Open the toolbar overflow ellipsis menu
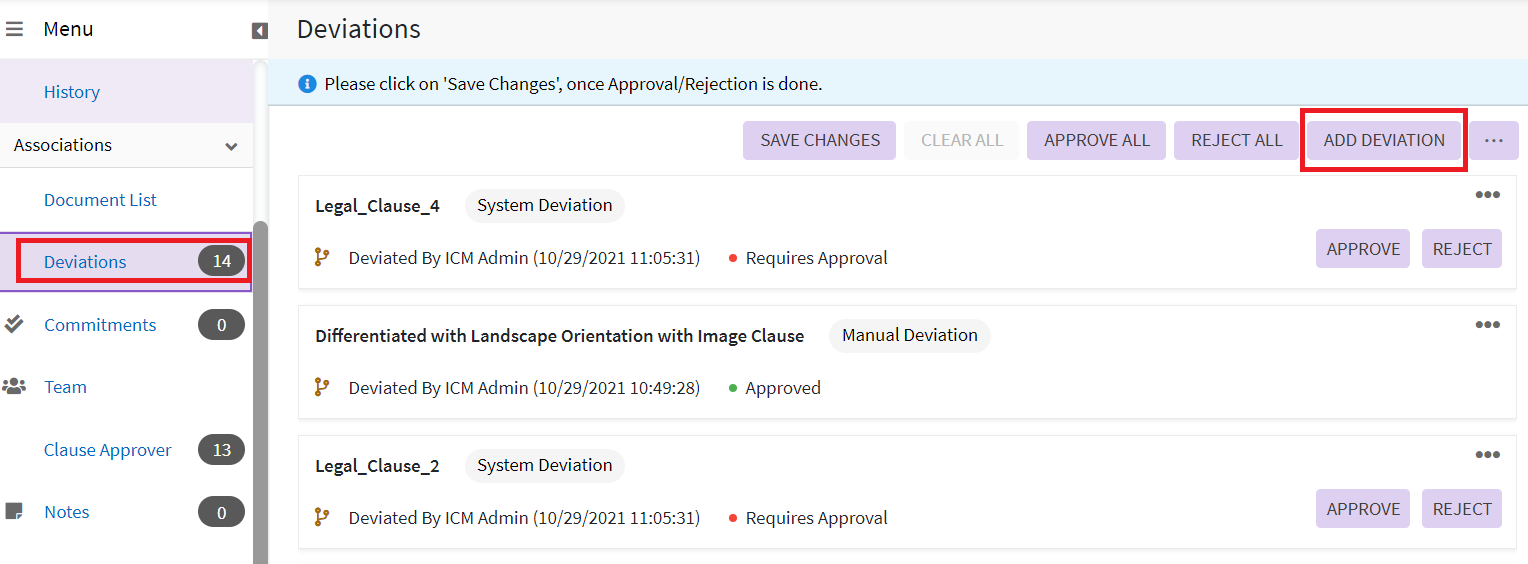This screenshot has height=564, width=1528. coord(1494,141)
